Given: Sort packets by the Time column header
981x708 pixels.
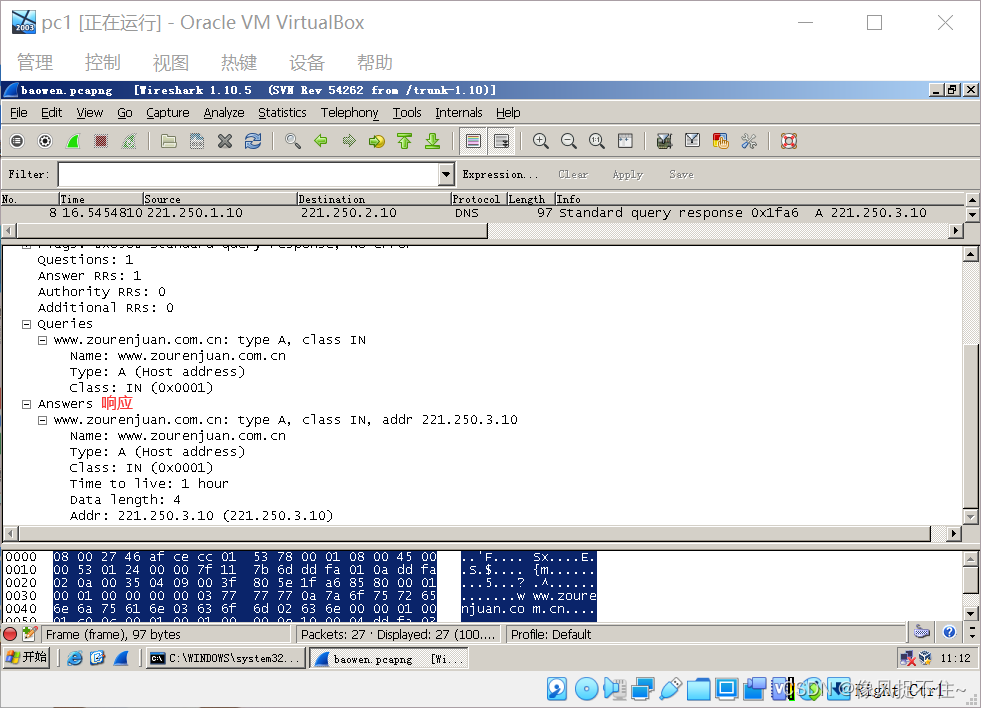Looking at the screenshot, I should point(101,199).
